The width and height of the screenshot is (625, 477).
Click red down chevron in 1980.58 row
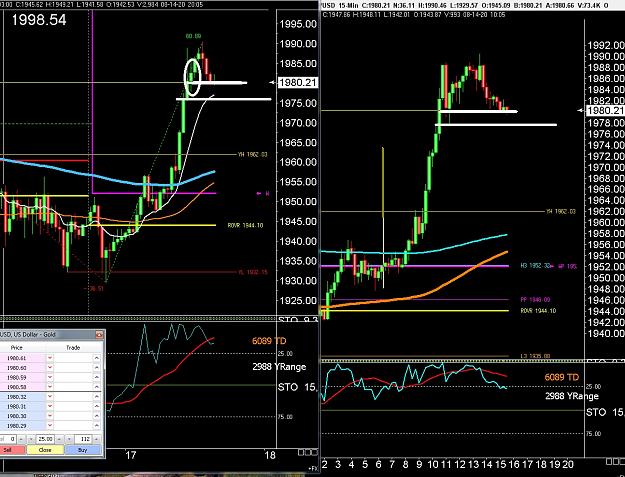click(x=50, y=387)
